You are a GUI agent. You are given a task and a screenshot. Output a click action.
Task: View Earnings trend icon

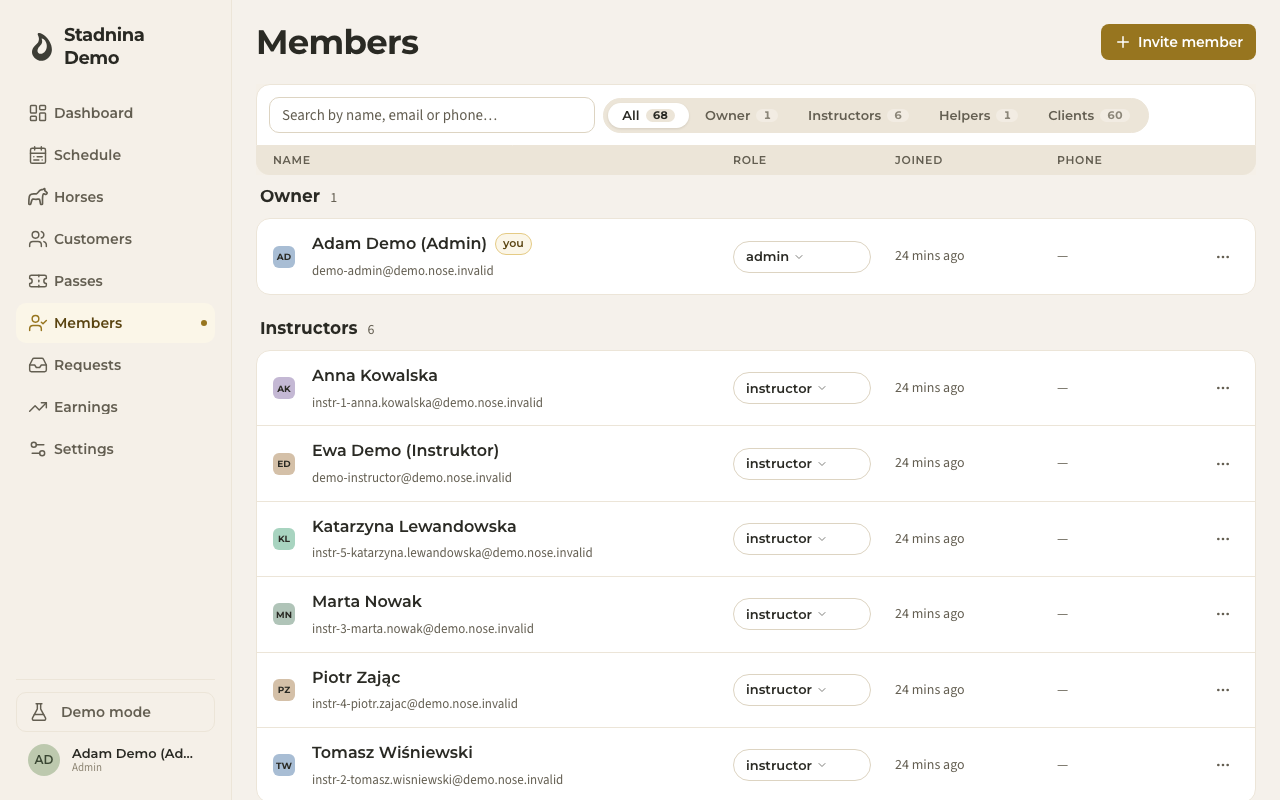click(38, 407)
